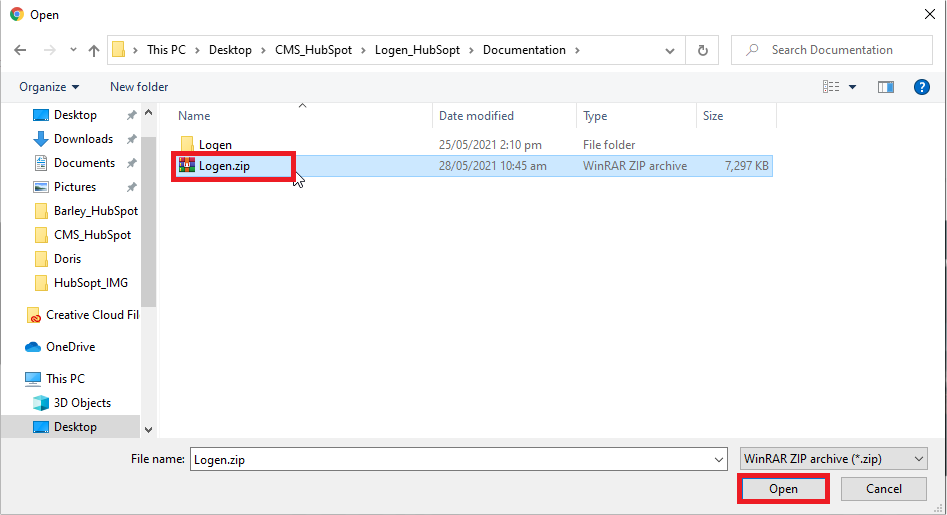Open the file type filter dropdown
947x515 pixels.
coord(833,459)
